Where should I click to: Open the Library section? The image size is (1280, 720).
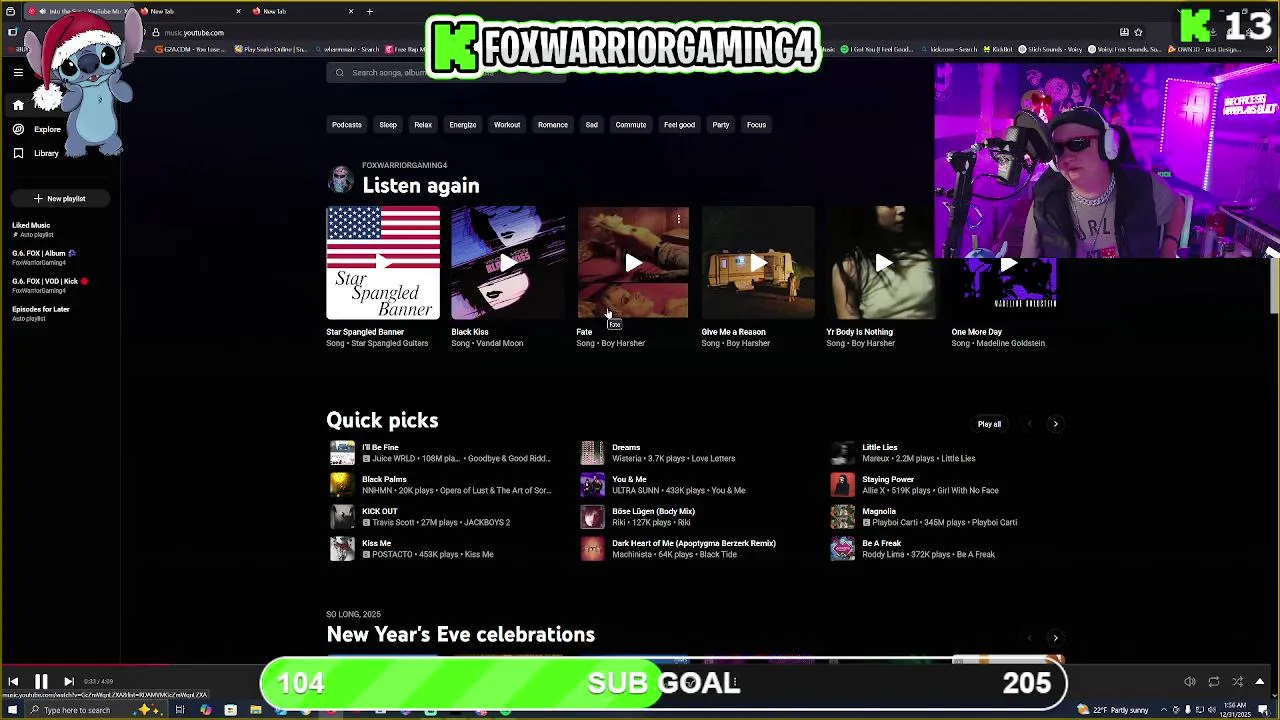(35, 153)
